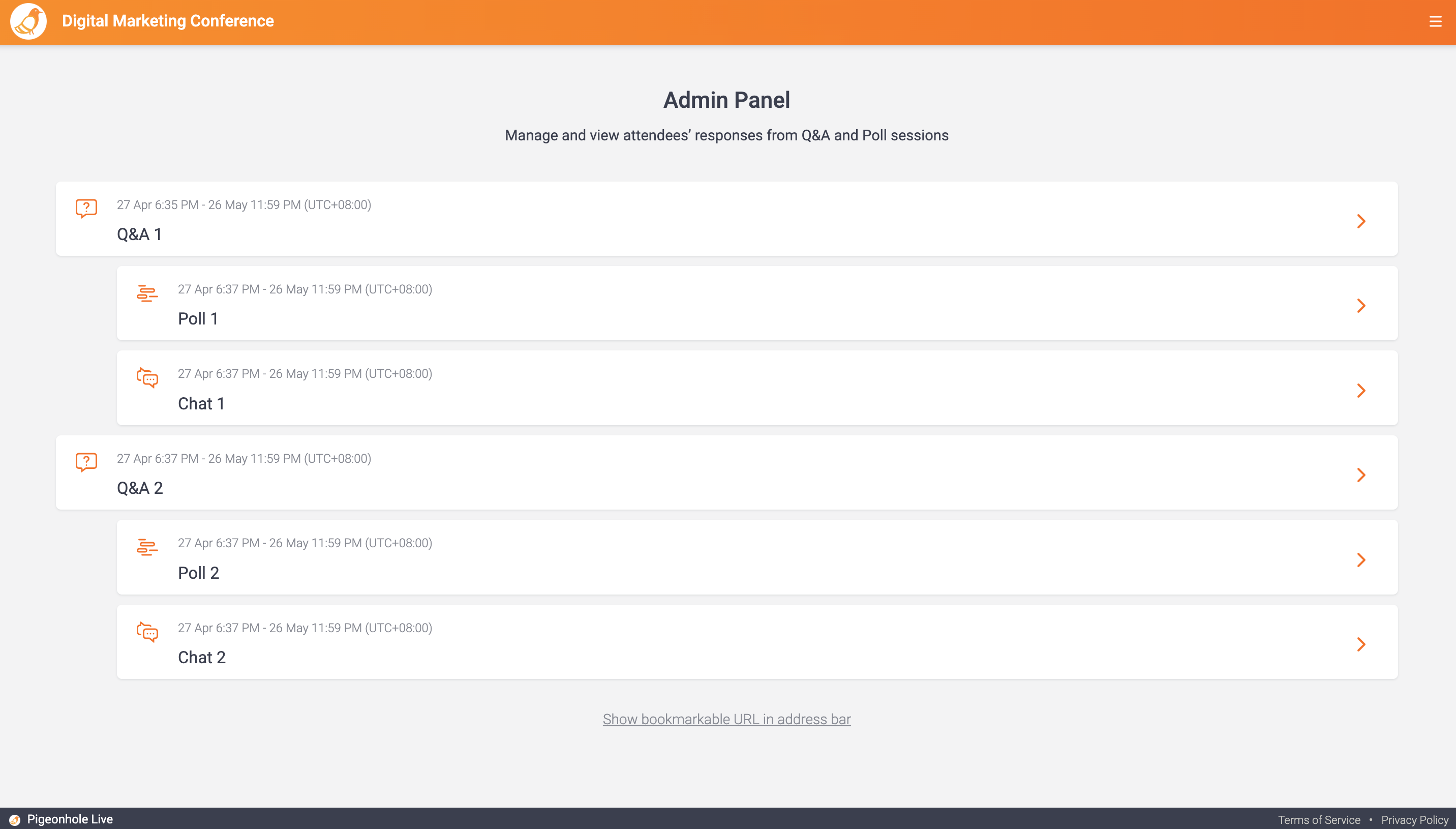The image size is (1456, 829).
Task: Click the Poll 2 bar chart icon
Action: [147, 547]
